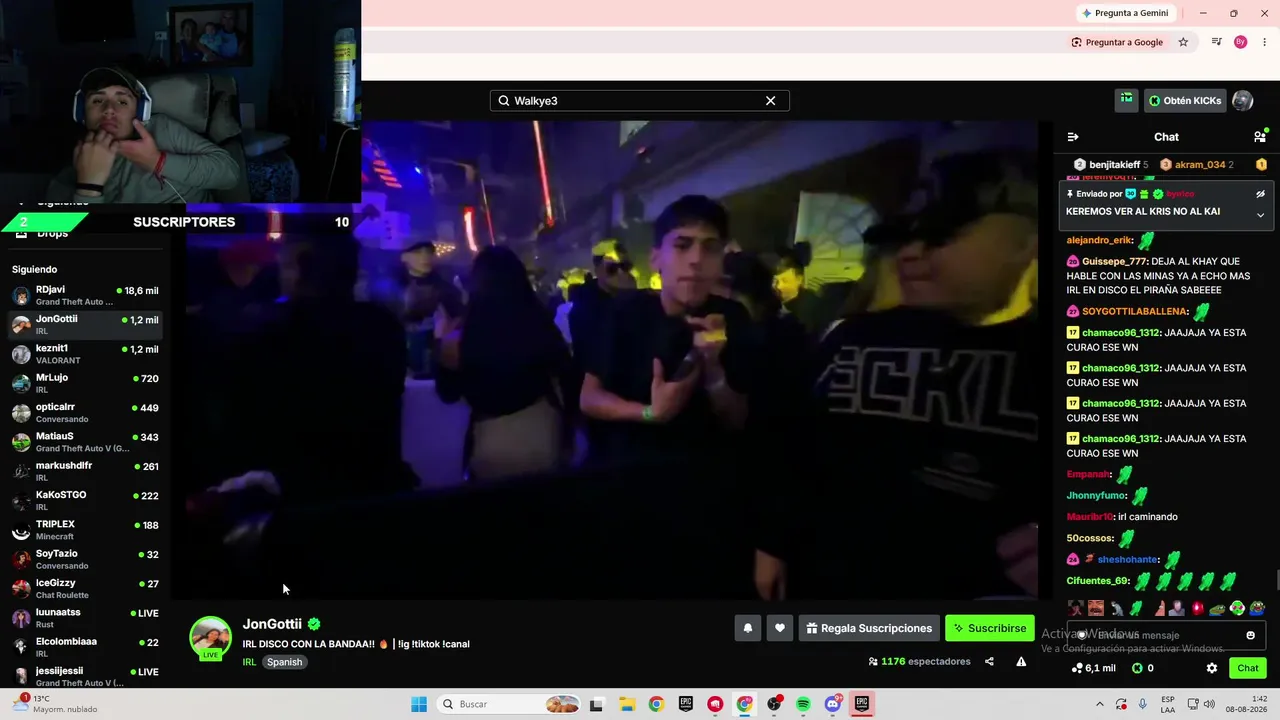Click the Walkye3 search box
This screenshot has width=1280, height=720.
[x=639, y=101]
